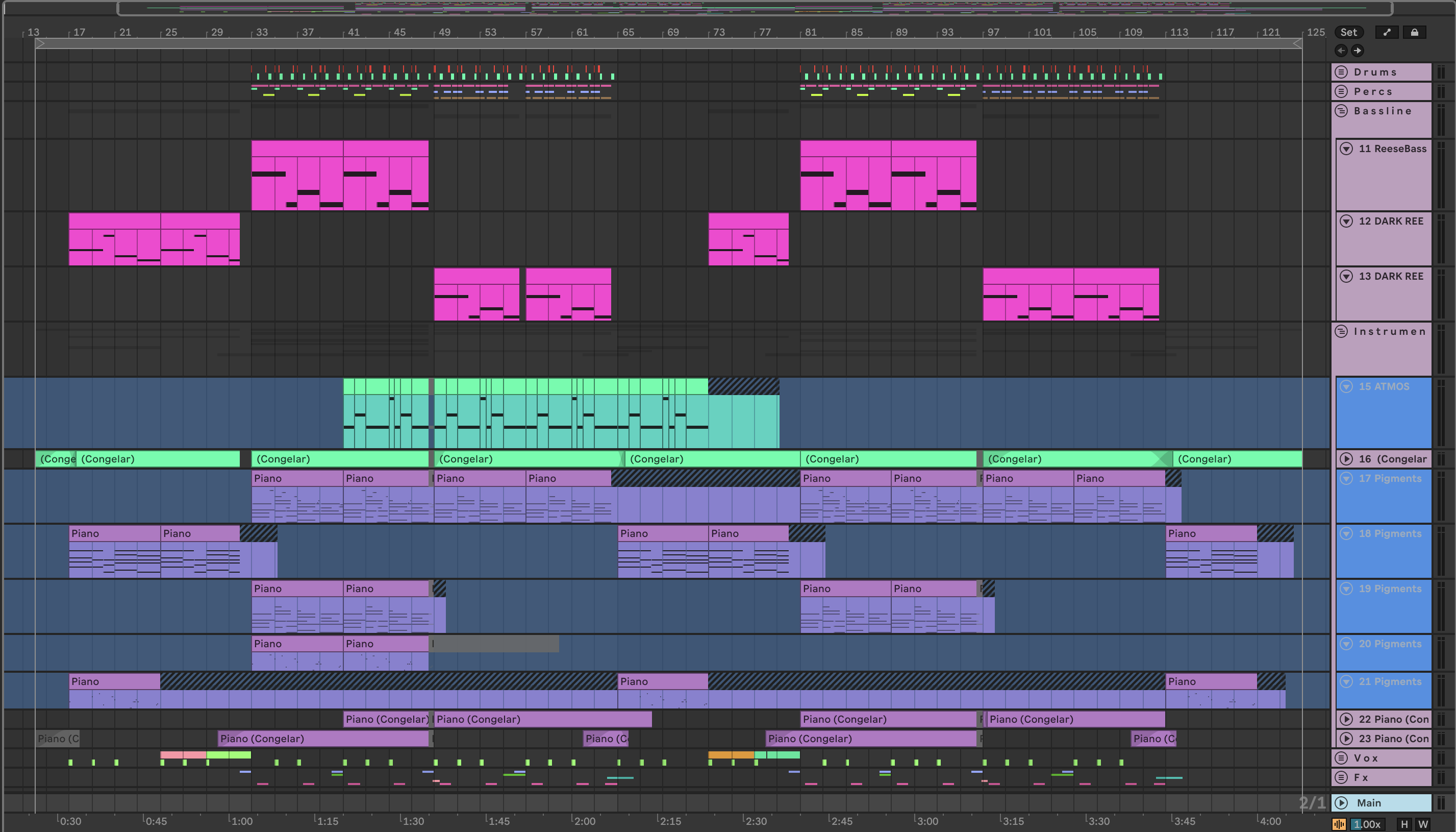Image resolution: width=1456 pixels, height=832 pixels.
Task: Fold the Drums group track
Action: (x=1342, y=72)
